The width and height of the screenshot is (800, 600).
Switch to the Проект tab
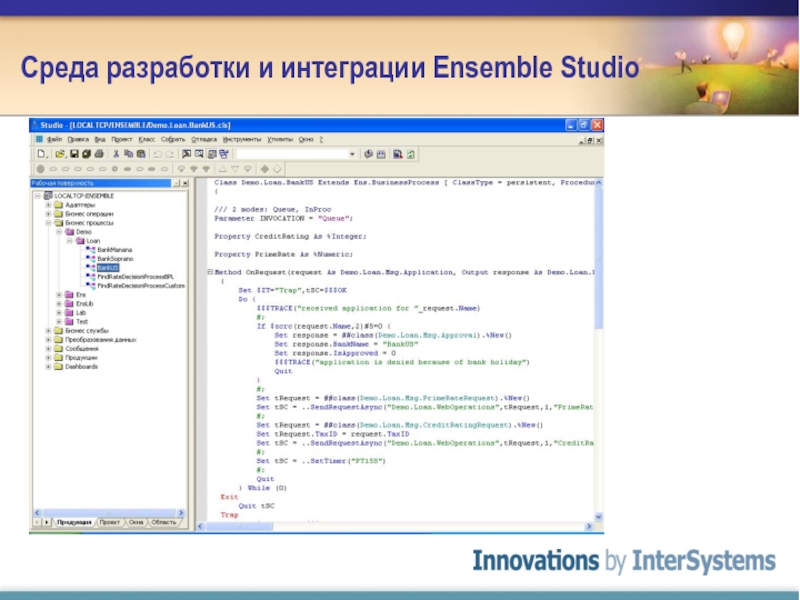pyautogui.click(x=110, y=521)
